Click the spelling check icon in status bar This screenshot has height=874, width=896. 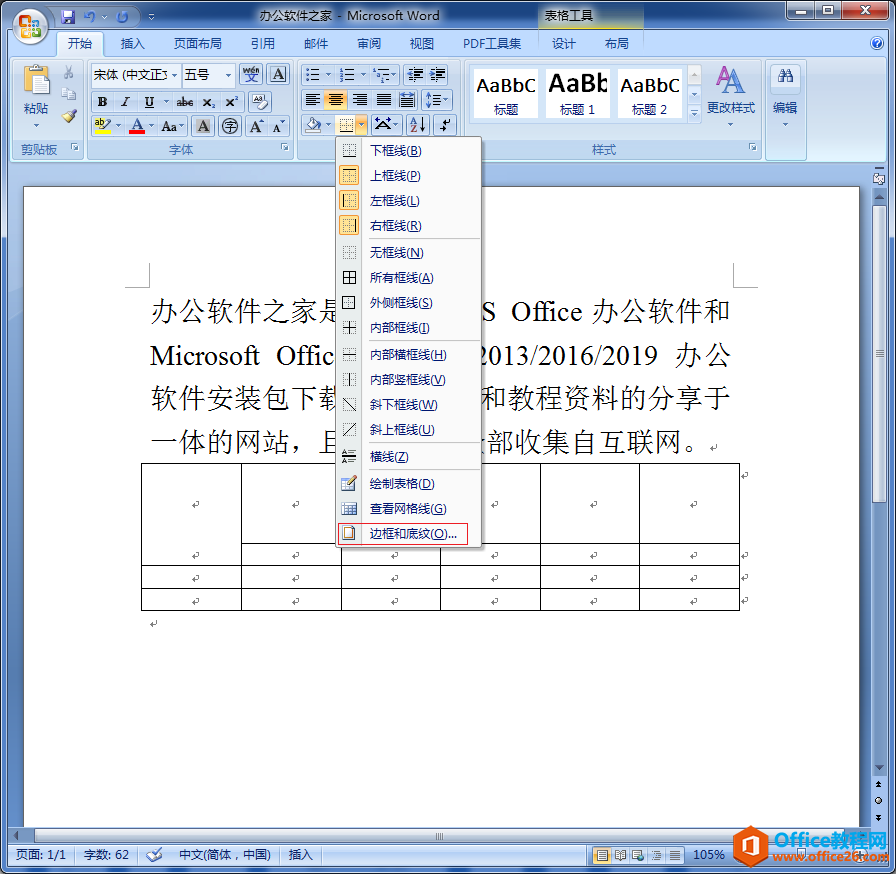154,855
